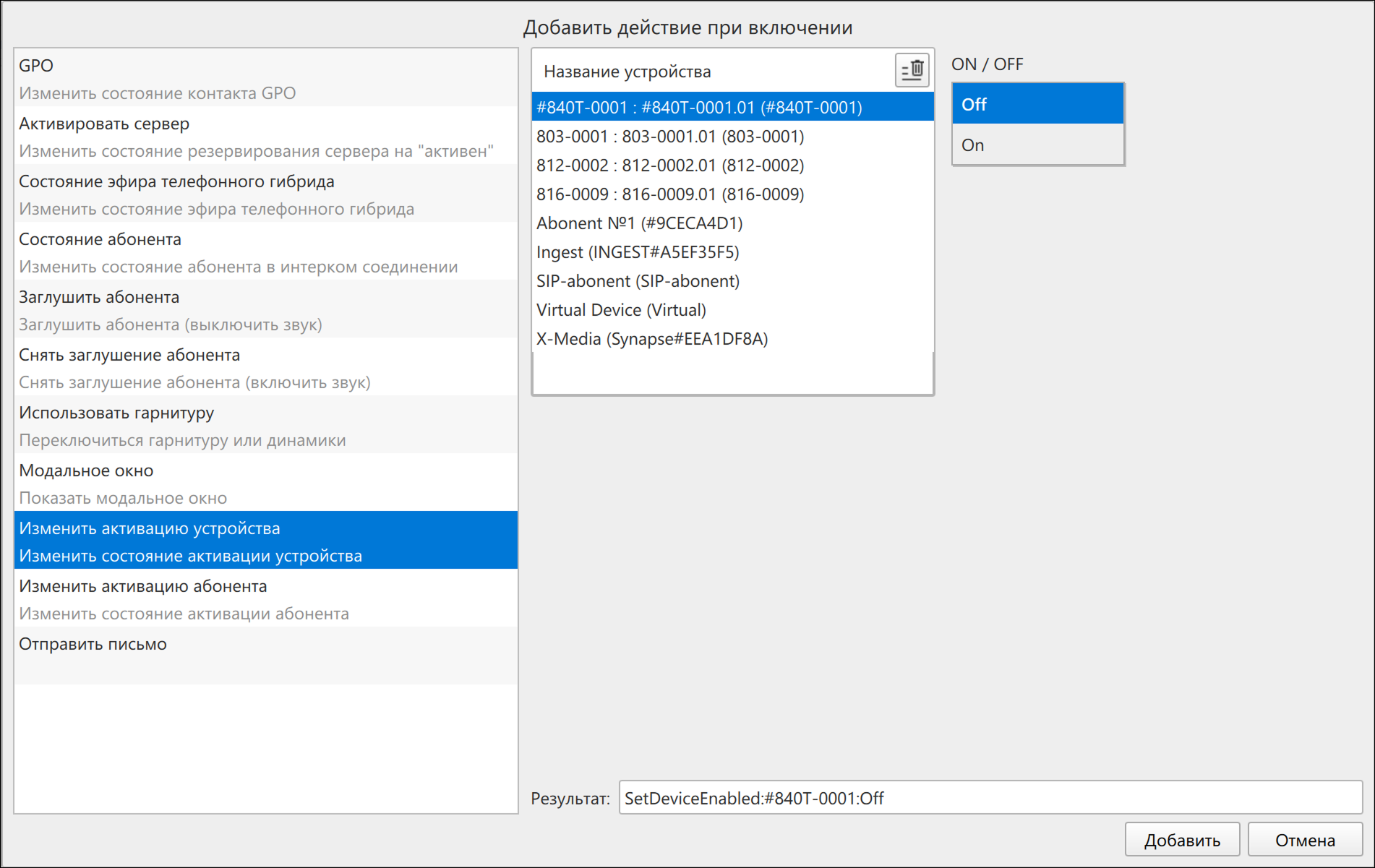
Task: Select the GPO action
Action: click(266, 78)
